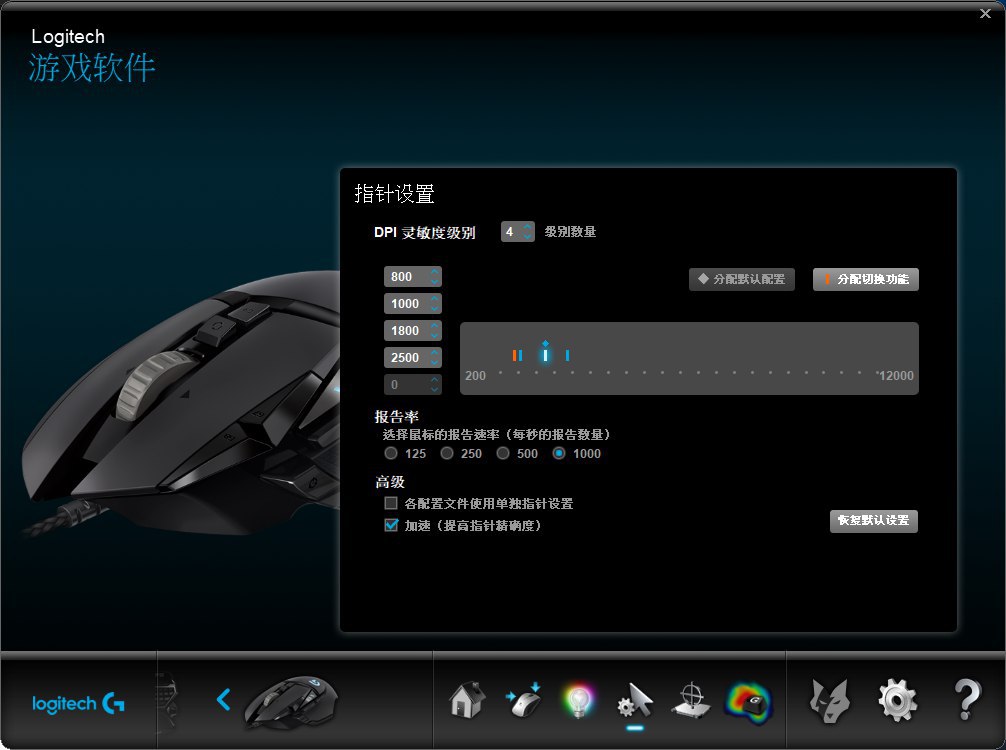This screenshot has width=1006, height=750.
Task: Click the 报告率 heading
Action: click(396, 417)
